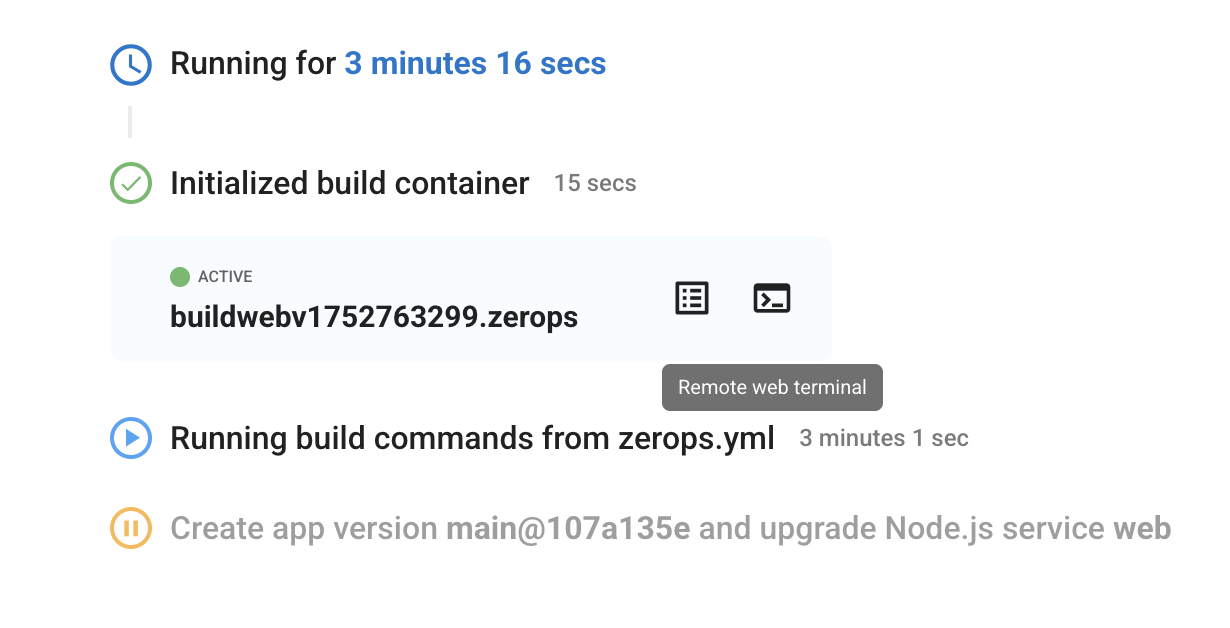Click main@107a135e commit reference

[568, 528]
